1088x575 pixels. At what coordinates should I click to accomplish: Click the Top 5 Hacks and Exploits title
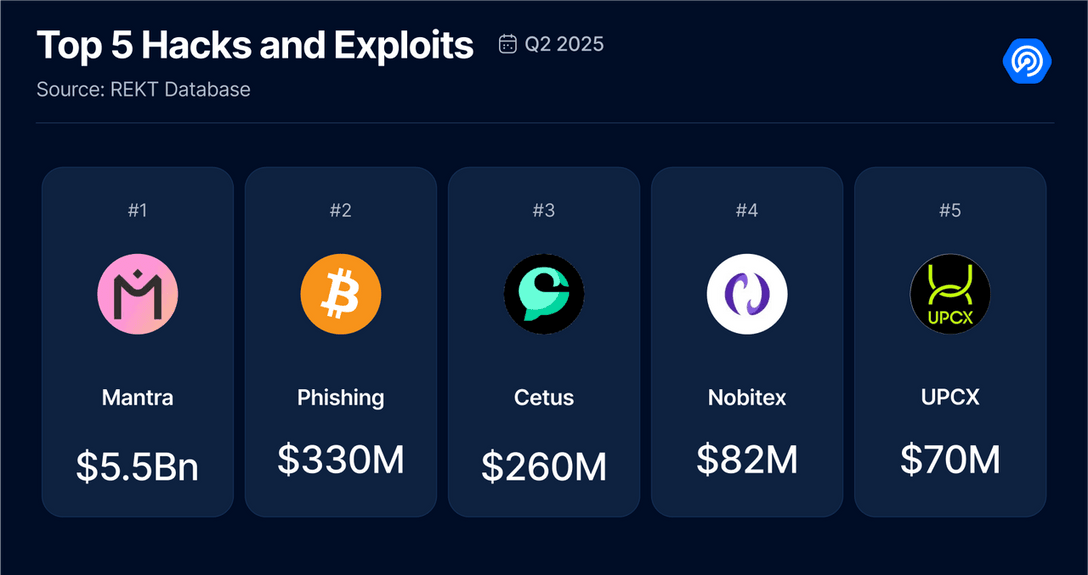[255, 46]
